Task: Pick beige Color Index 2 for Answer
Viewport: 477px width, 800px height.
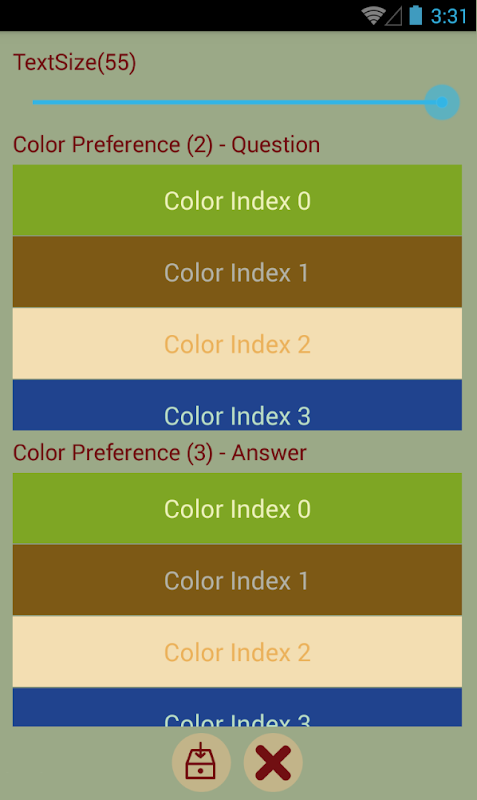Action: click(x=237, y=652)
